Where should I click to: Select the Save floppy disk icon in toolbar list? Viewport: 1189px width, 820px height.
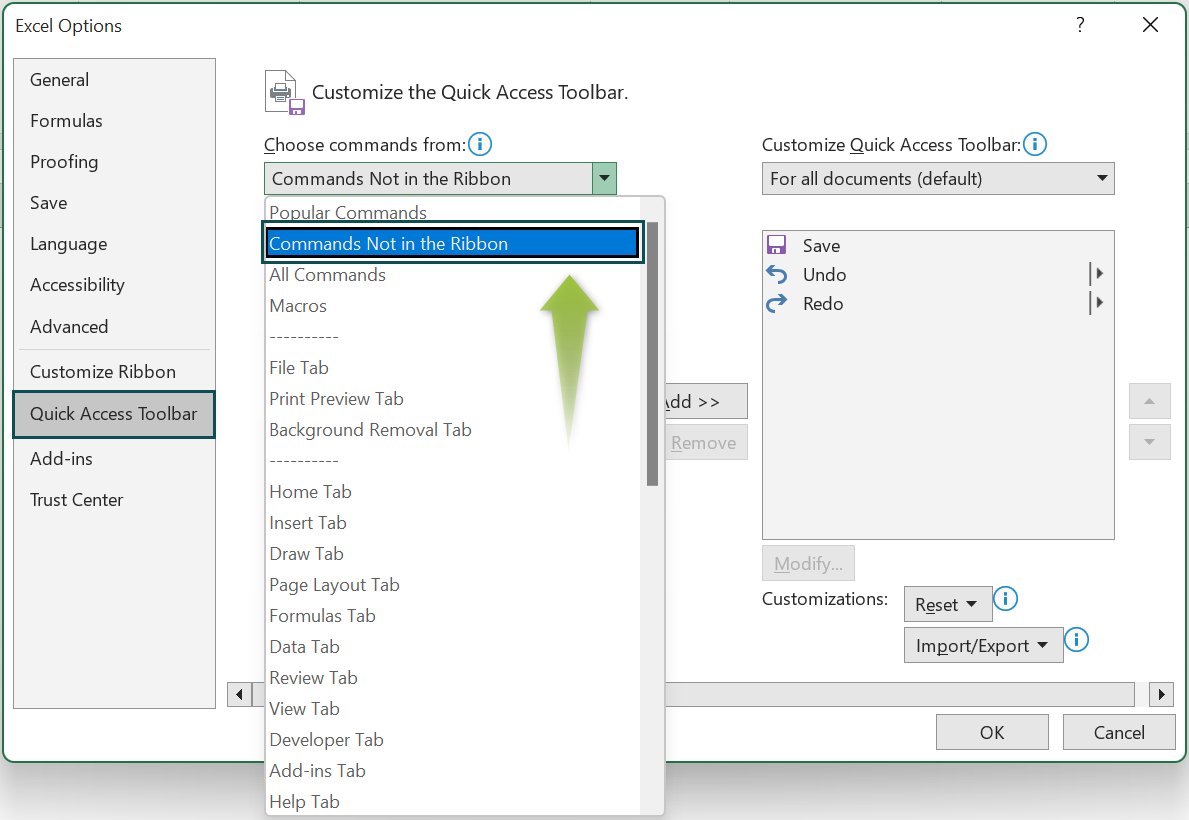click(776, 245)
